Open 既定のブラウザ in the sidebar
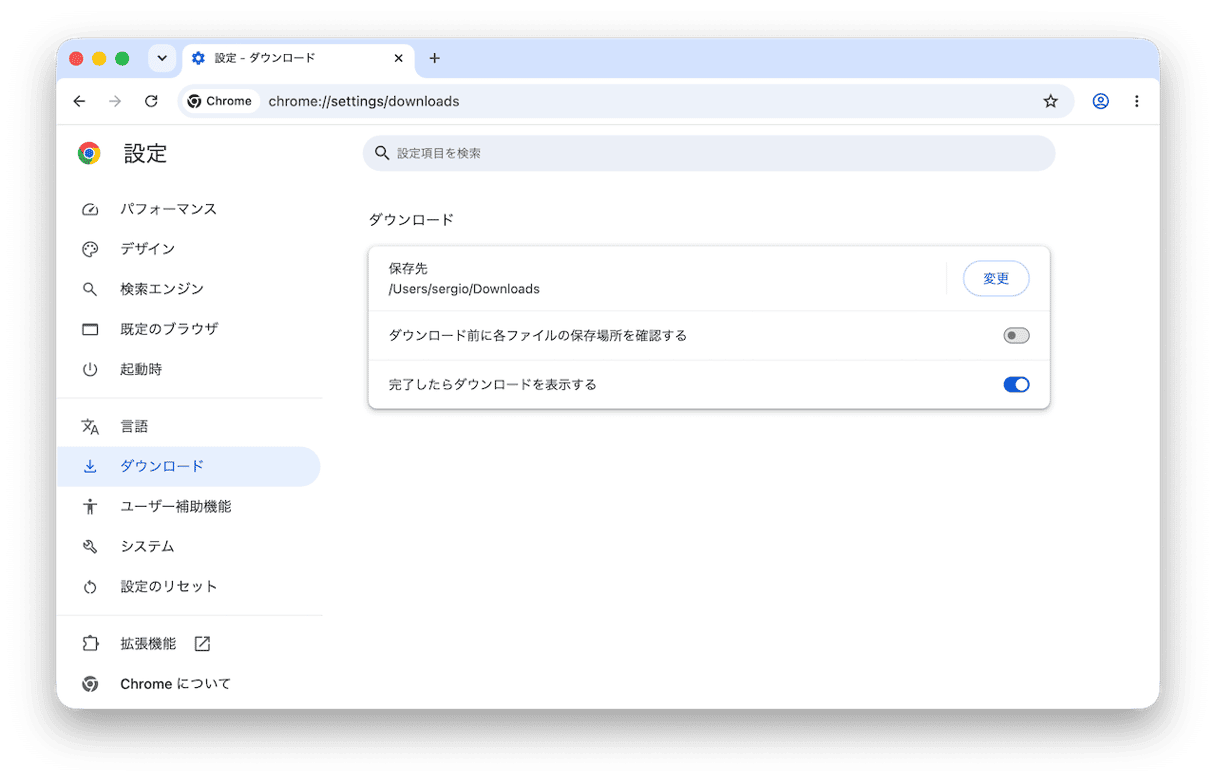 point(188,329)
